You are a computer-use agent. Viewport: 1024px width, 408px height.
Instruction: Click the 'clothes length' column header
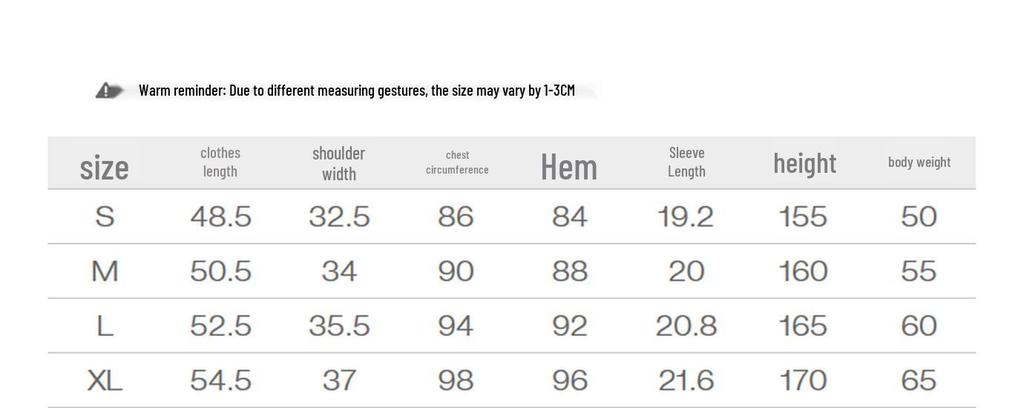pyautogui.click(x=220, y=162)
